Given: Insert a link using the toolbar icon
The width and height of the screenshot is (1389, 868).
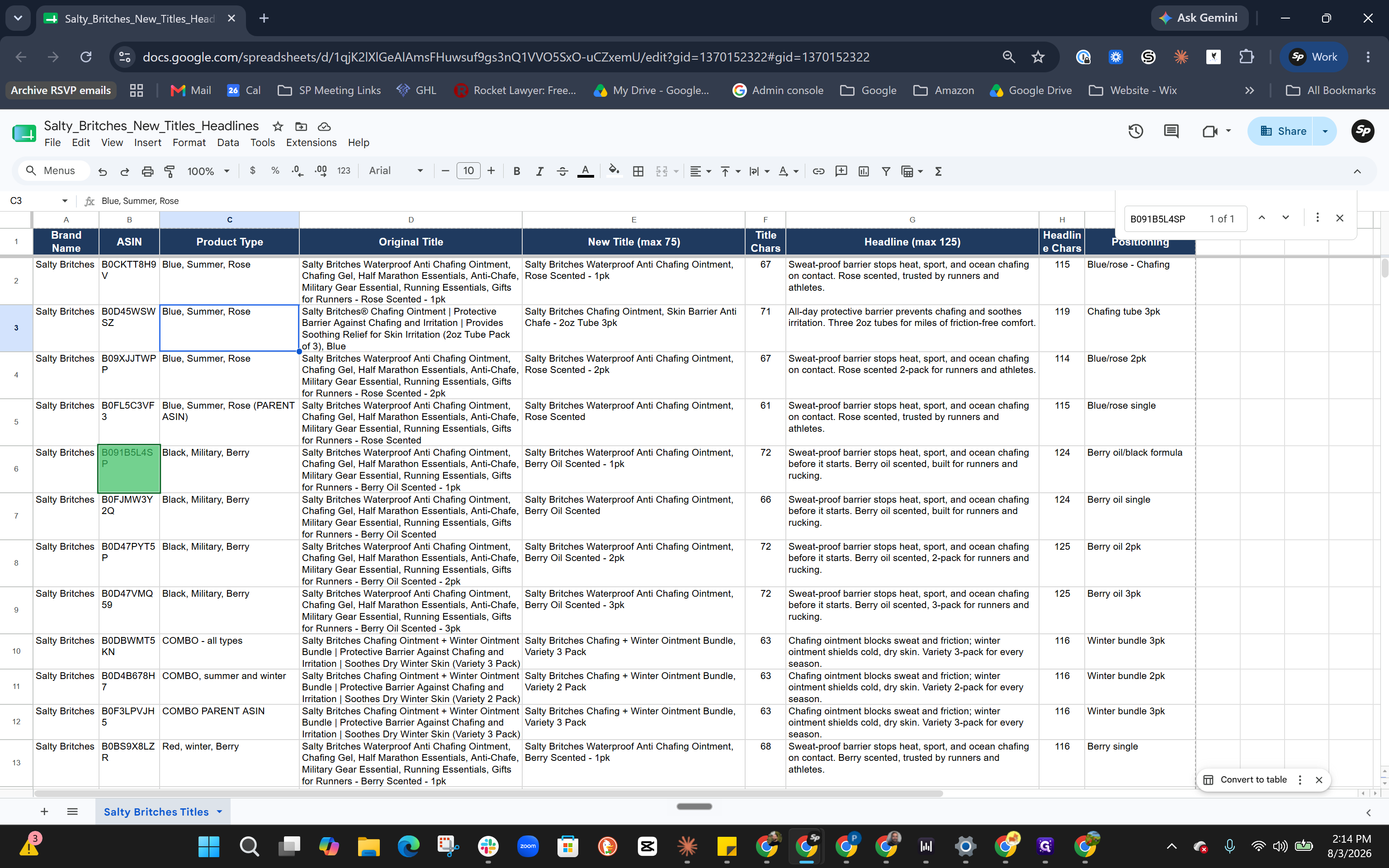Looking at the screenshot, I should click(x=818, y=171).
